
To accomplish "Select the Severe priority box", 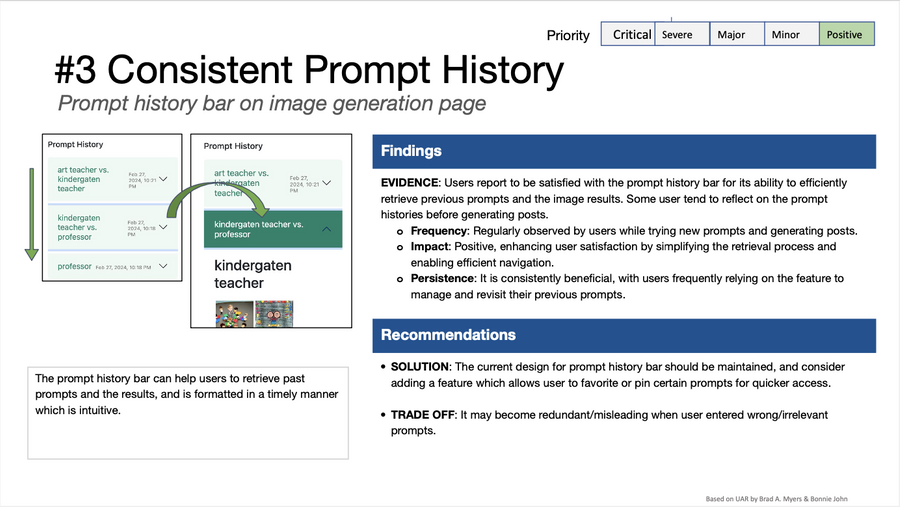I will click(x=682, y=34).
